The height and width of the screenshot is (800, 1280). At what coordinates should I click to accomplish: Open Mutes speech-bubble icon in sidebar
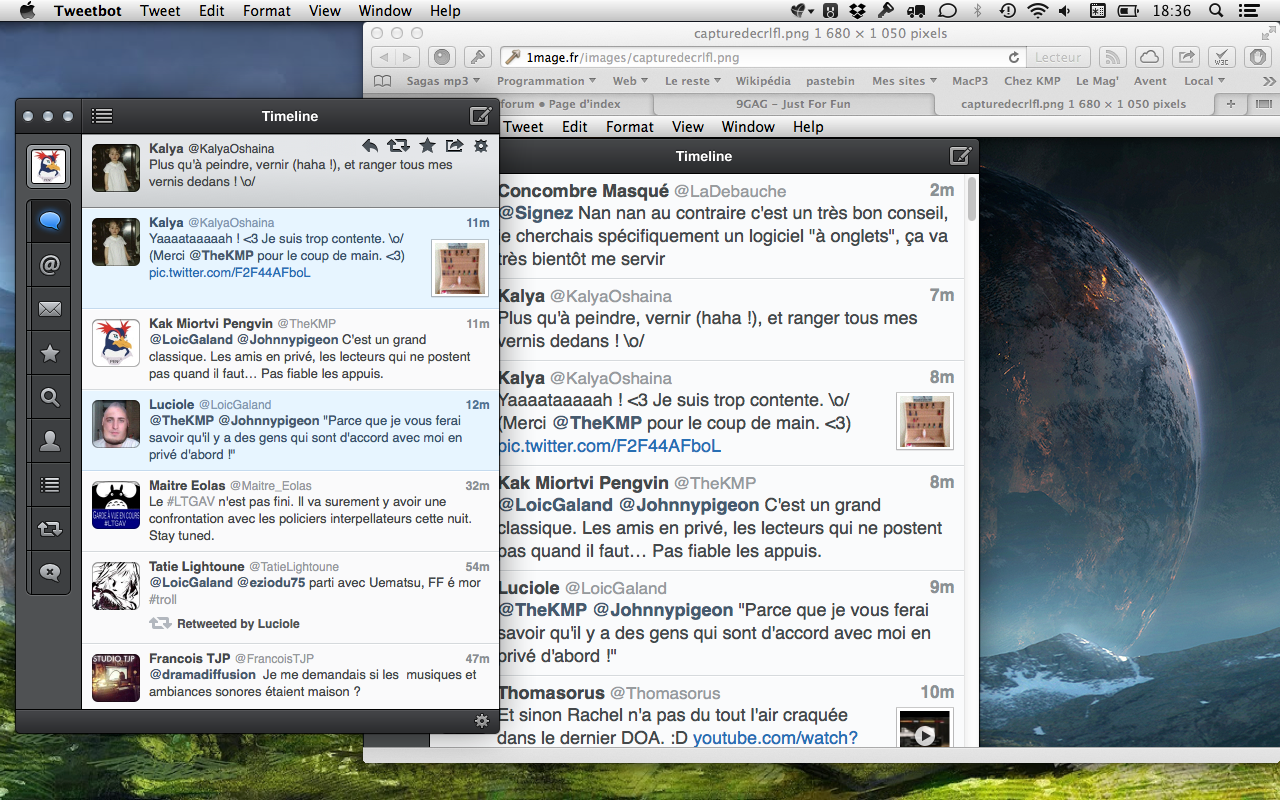point(50,572)
